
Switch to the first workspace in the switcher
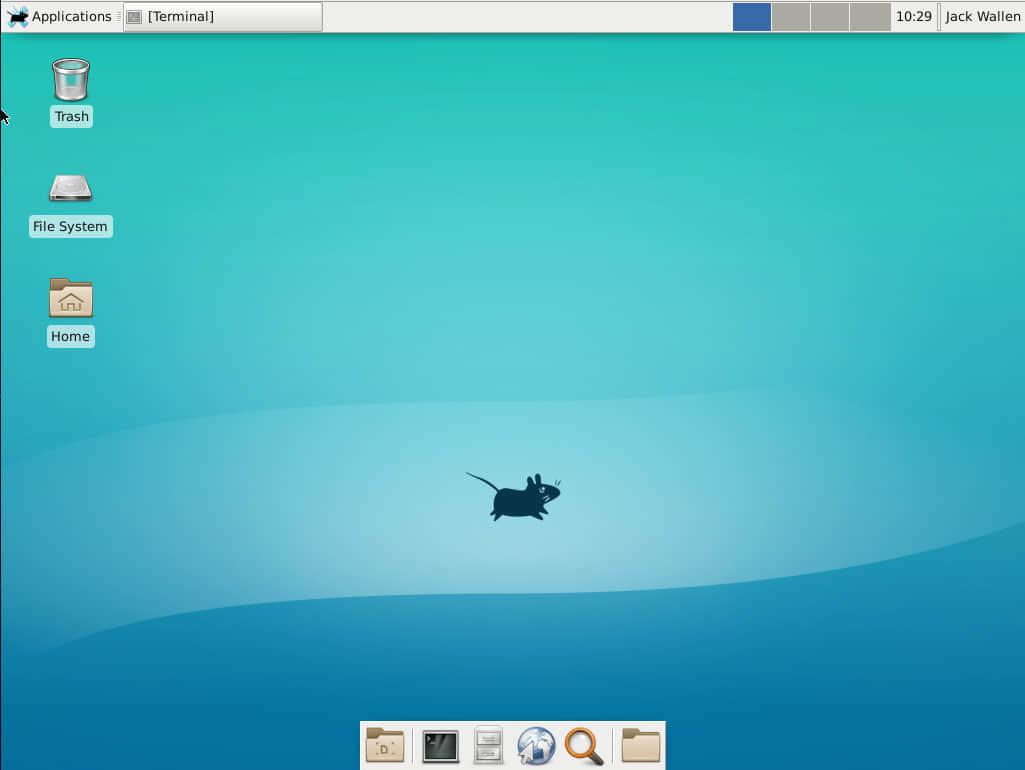click(751, 17)
